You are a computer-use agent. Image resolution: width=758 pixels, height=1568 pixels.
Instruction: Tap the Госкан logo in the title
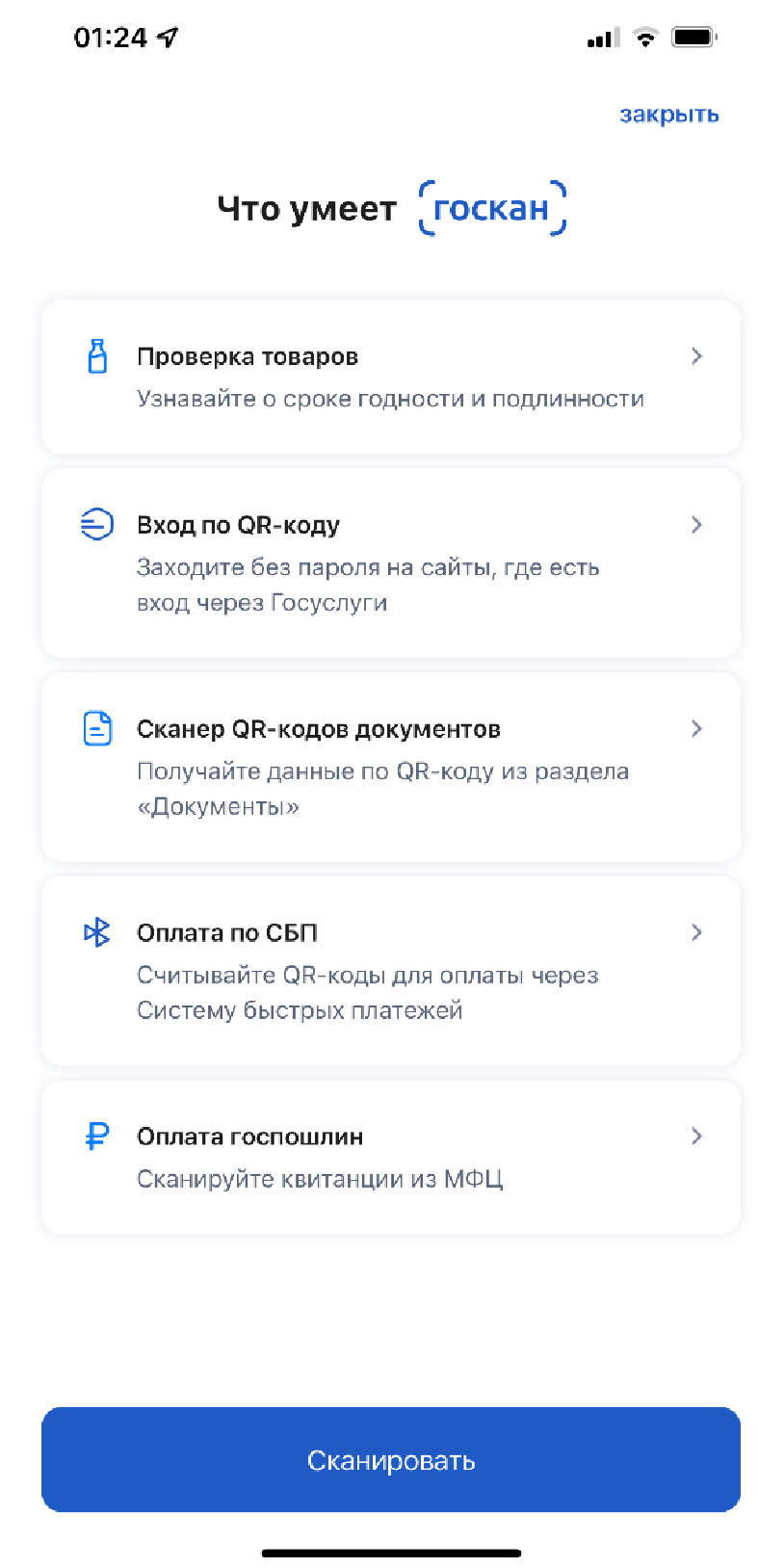point(492,208)
